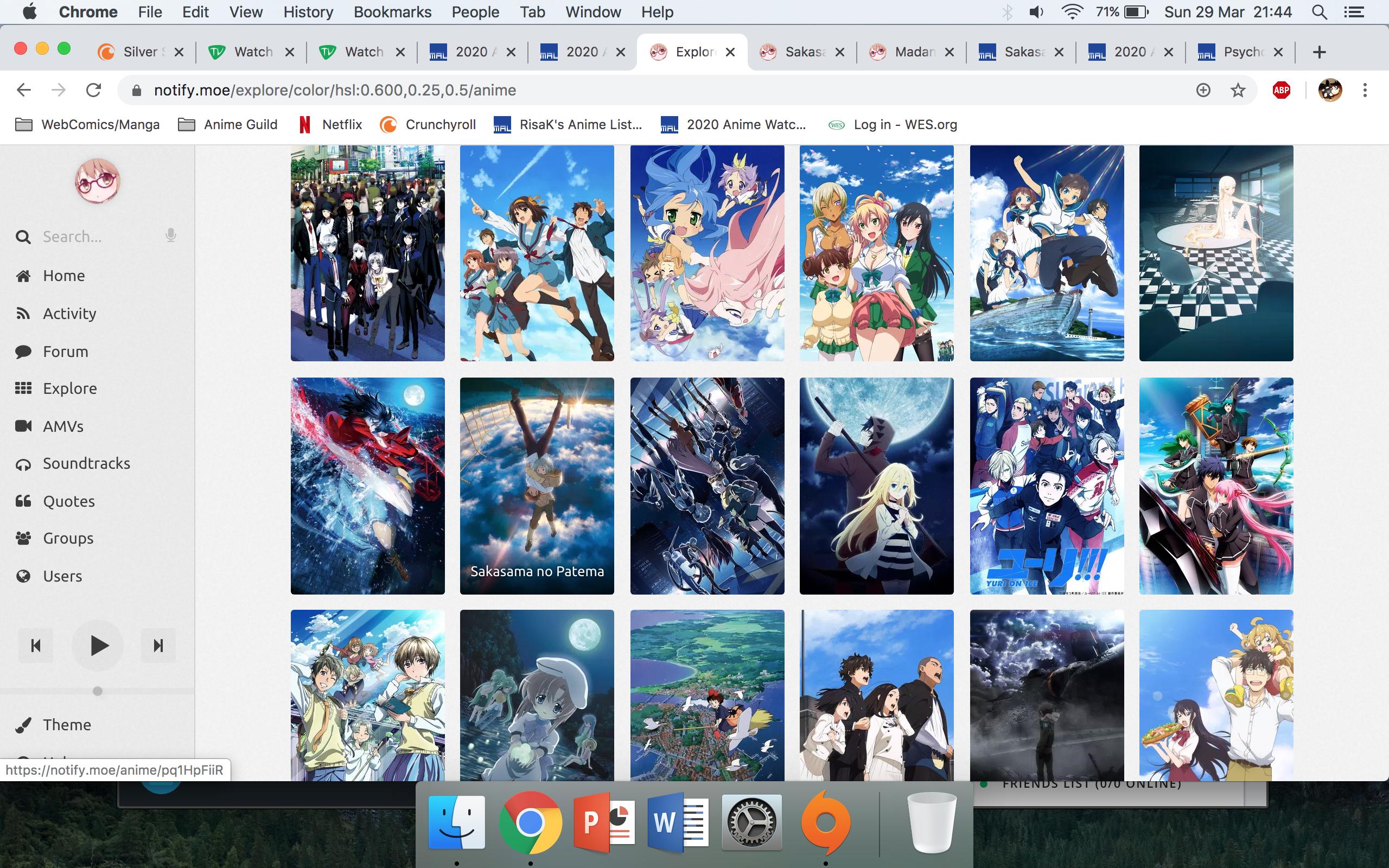Skip to previous track
The width and height of the screenshot is (1389, 868).
click(36, 646)
